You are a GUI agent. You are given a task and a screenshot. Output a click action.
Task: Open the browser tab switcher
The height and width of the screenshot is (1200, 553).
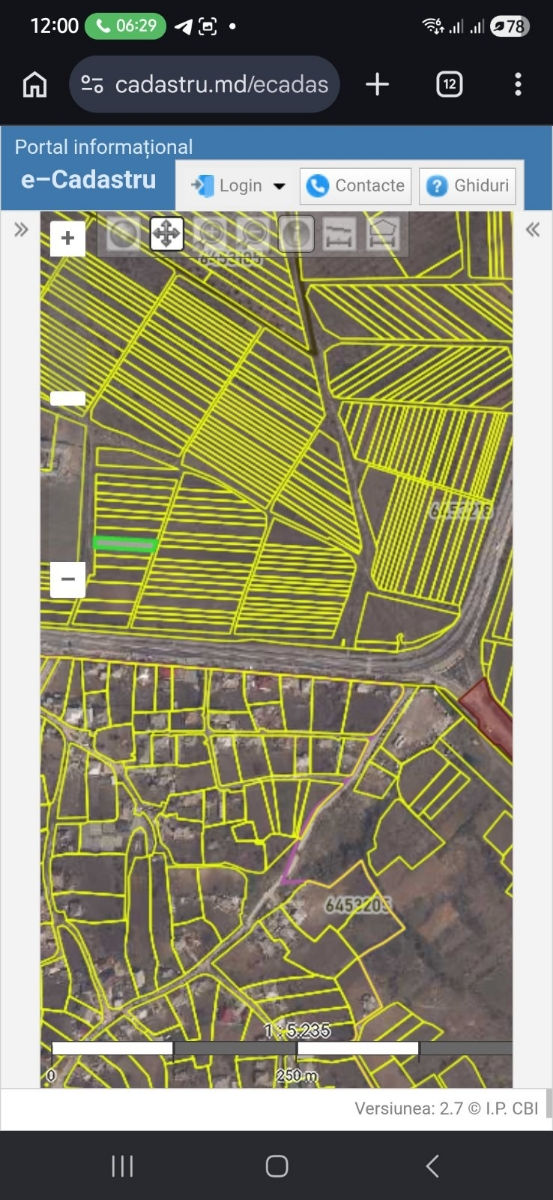pyautogui.click(x=449, y=85)
